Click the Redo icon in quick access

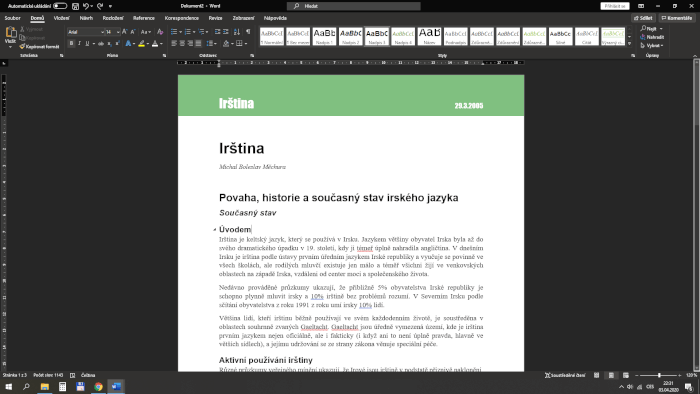click(x=100, y=6)
